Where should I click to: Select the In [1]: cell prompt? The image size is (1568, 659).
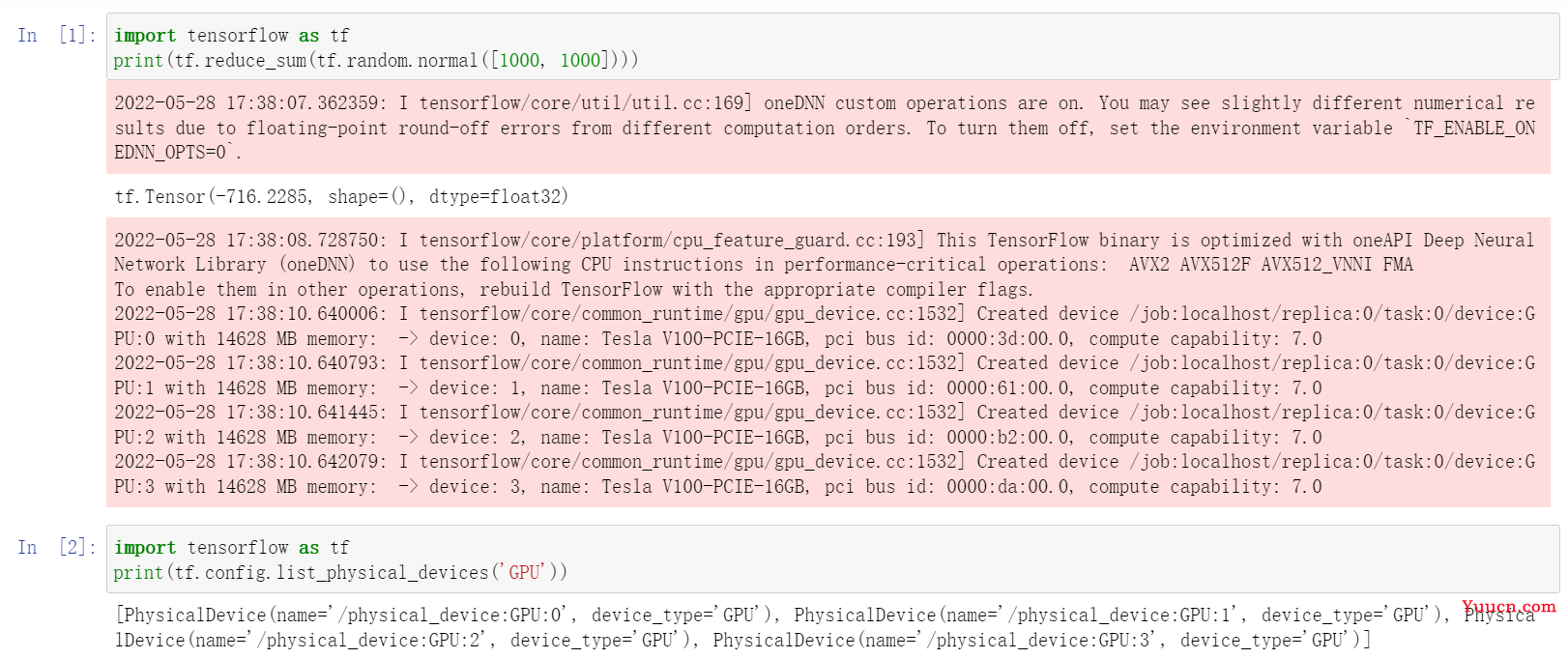click(57, 36)
